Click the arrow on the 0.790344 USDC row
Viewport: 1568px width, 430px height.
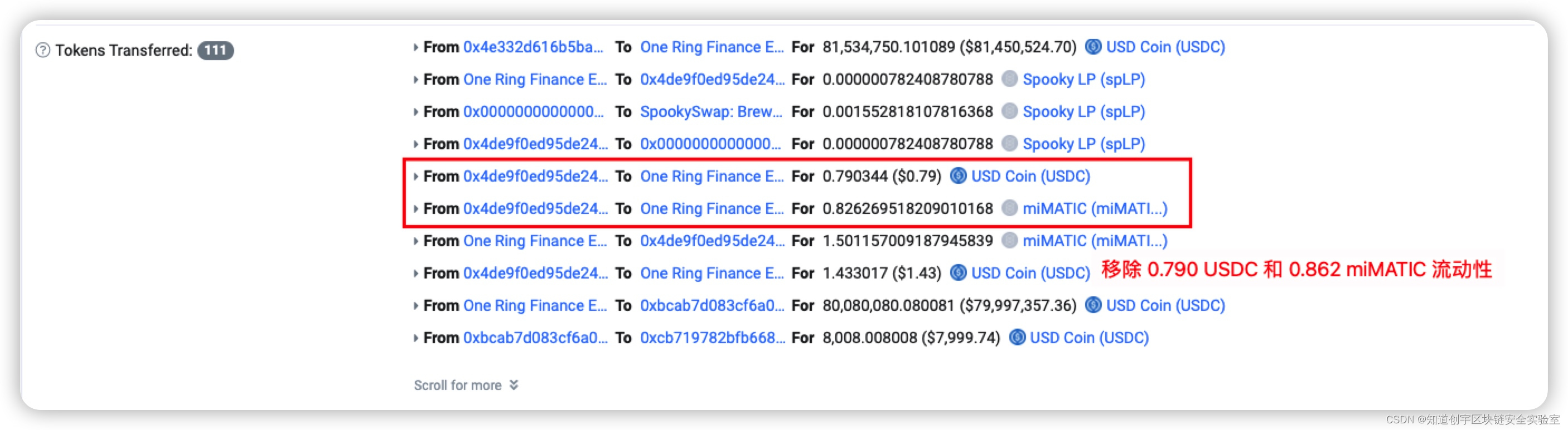tap(415, 176)
